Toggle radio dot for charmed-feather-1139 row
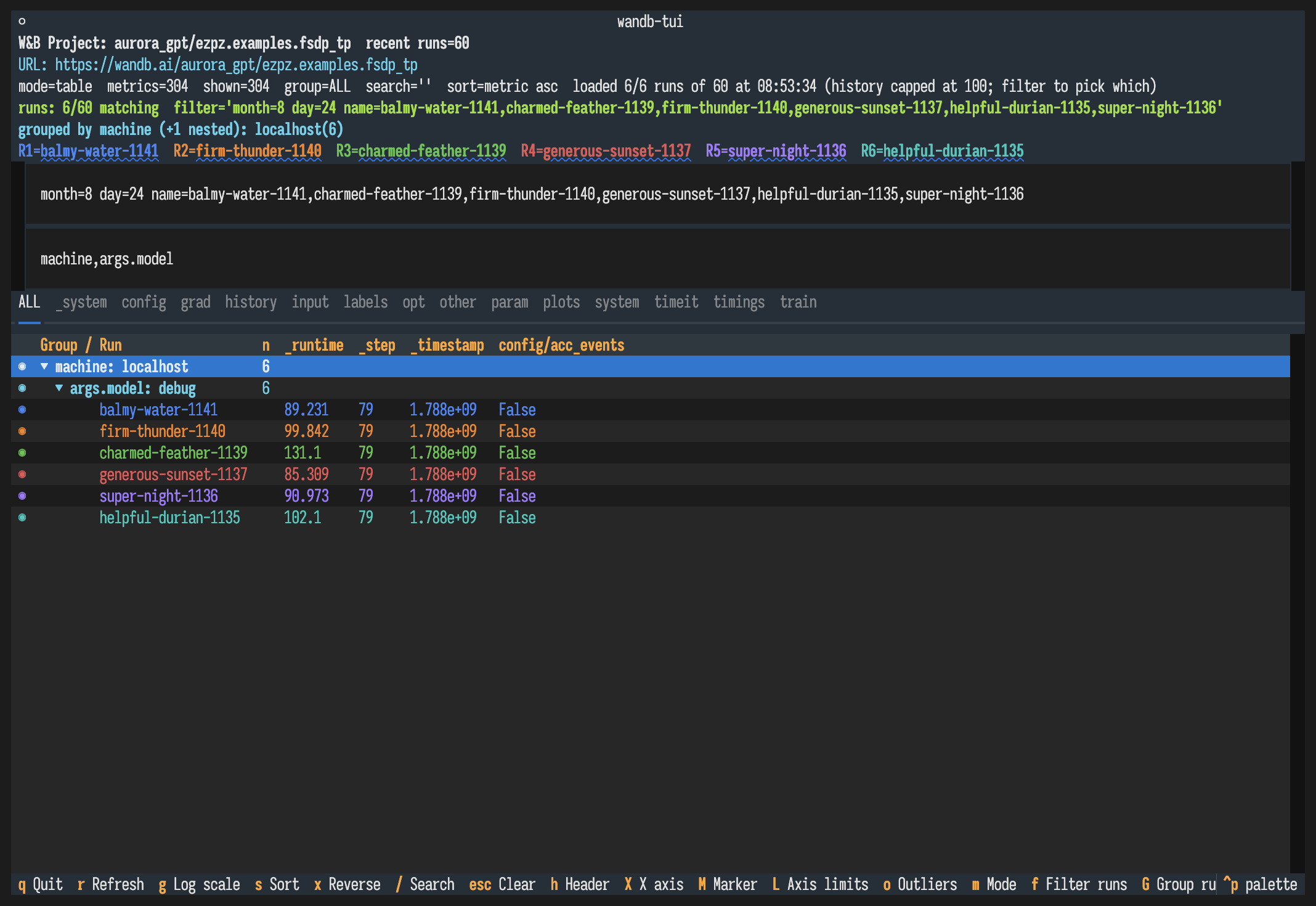 22,453
